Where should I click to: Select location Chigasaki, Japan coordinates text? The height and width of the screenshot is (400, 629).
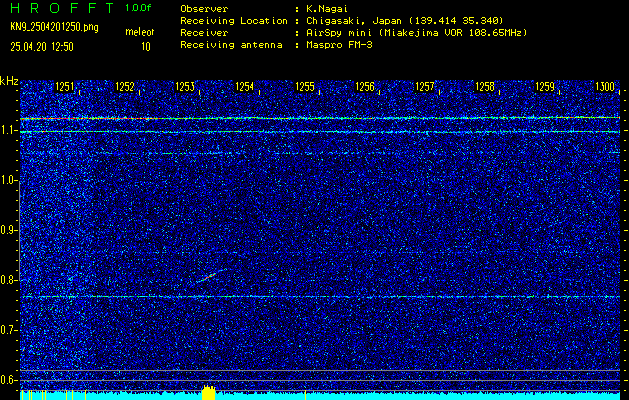[405, 20]
